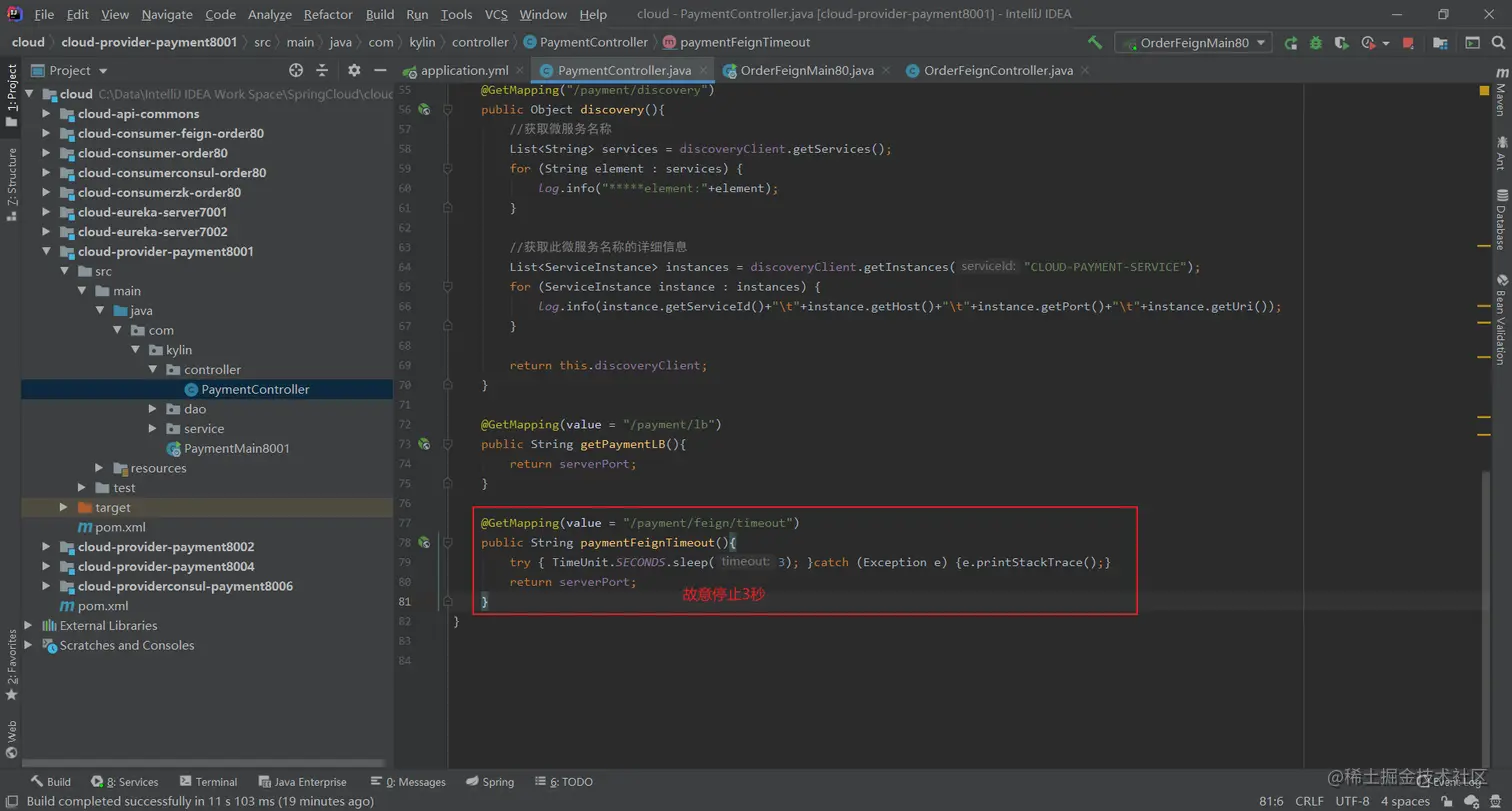The height and width of the screenshot is (811, 1512).
Task: Click the gutter icon on line 56
Action: point(424,109)
